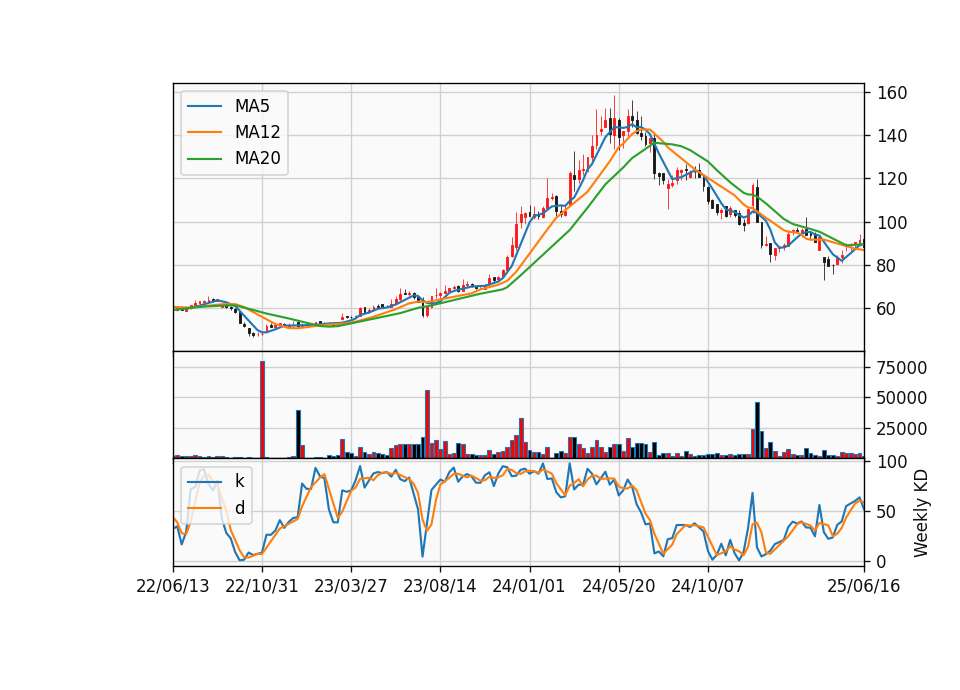Click the 23/08/14 date label
This screenshot has width=960, height=690.
[440, 586]
